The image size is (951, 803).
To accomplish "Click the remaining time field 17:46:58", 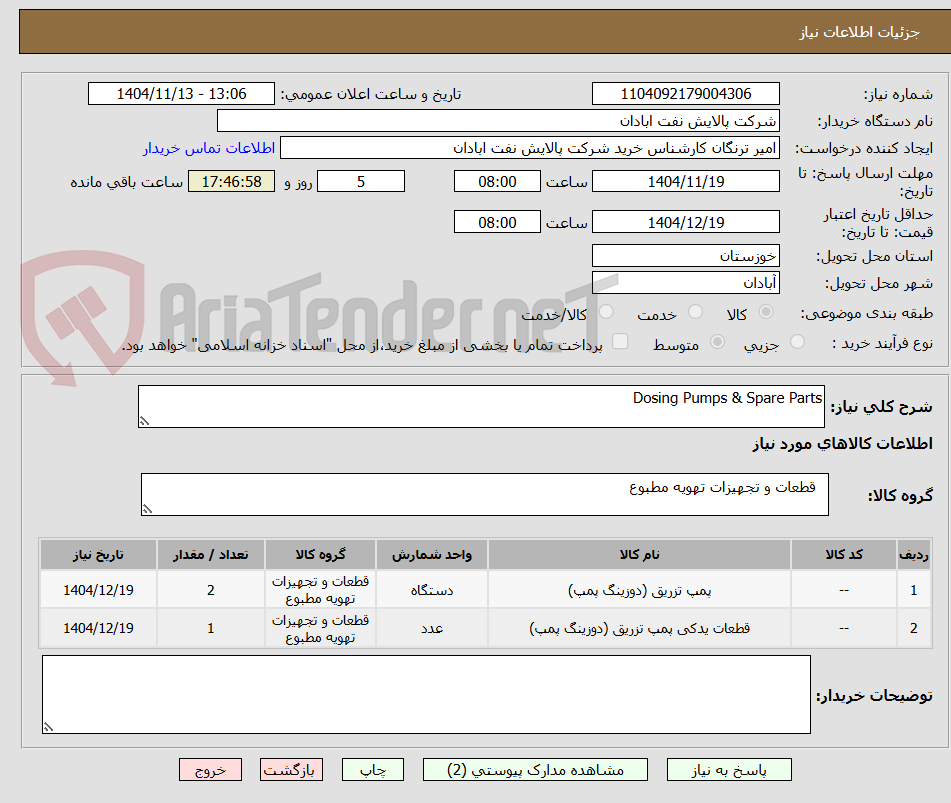I will (x=231, y=181).
